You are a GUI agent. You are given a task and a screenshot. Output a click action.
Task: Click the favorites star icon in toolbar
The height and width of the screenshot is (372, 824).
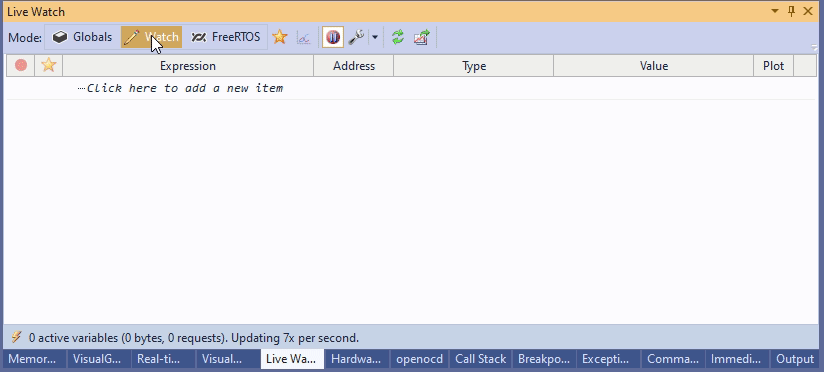click(280, 37)
